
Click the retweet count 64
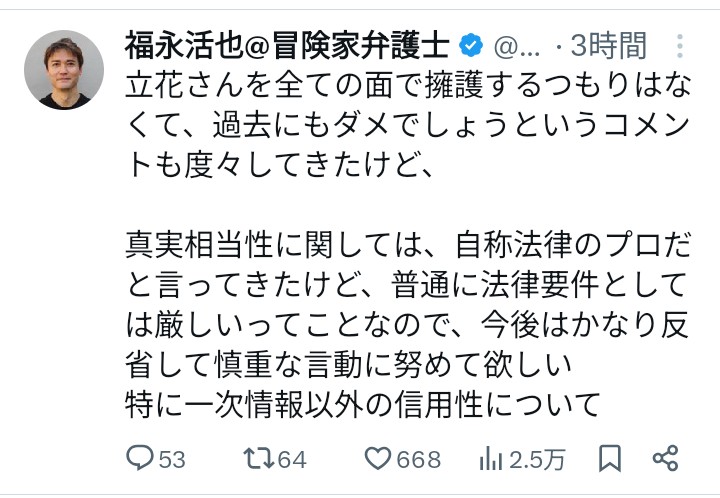tap(292, 460)
